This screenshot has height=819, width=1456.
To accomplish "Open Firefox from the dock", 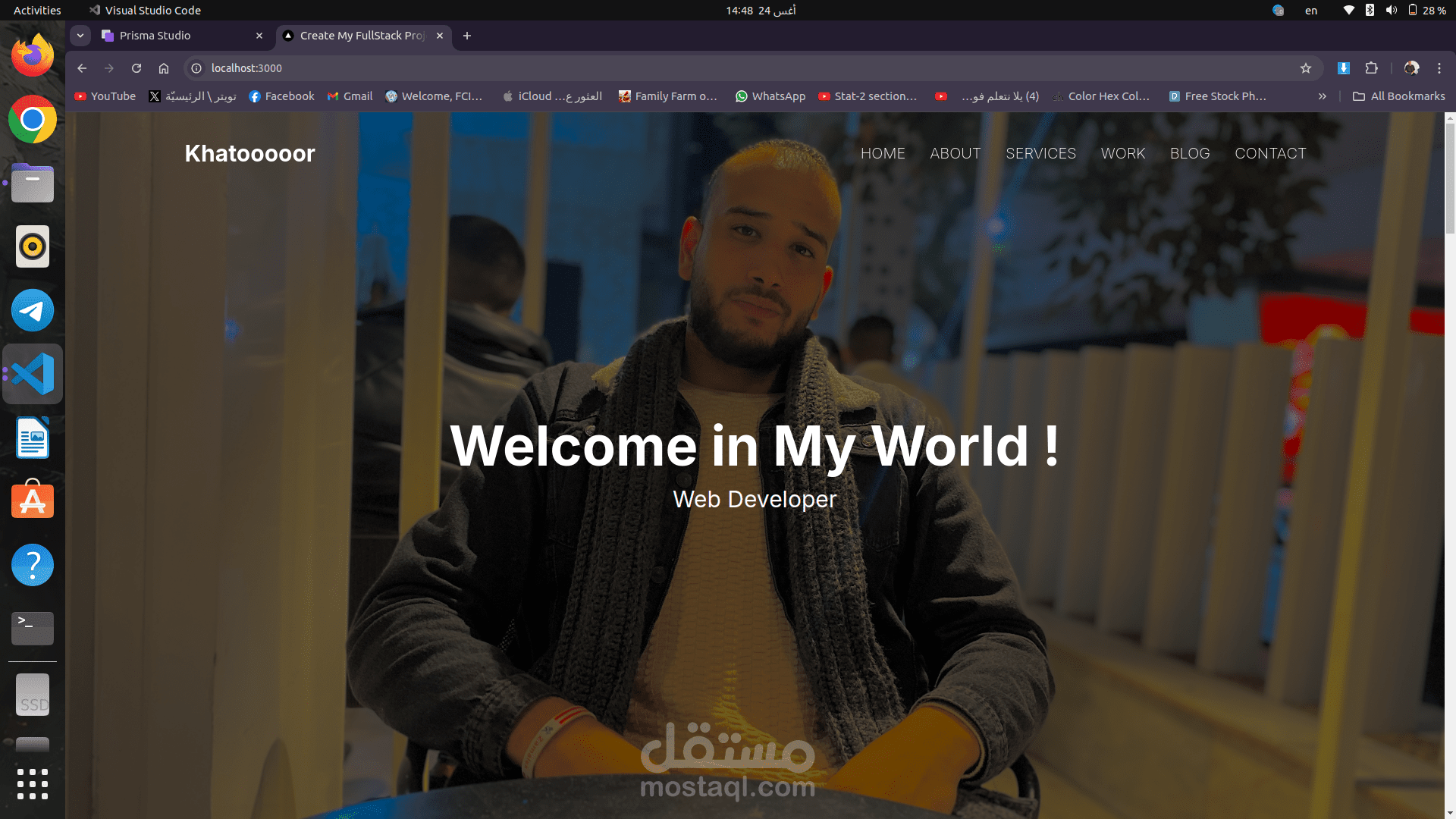I will click(33, 55).
